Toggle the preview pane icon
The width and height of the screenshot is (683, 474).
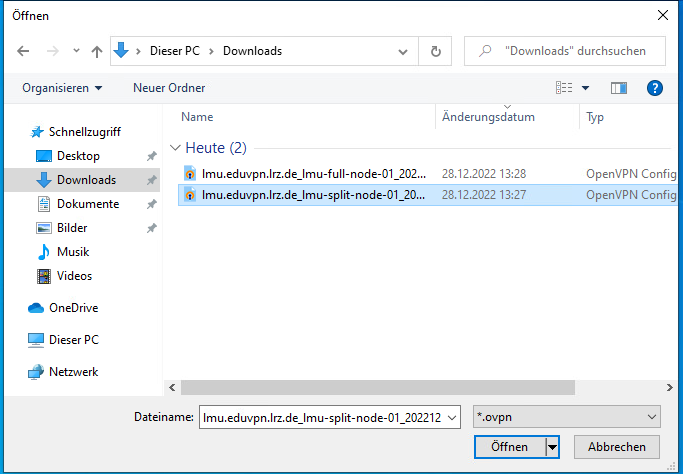tap(619, 88)
